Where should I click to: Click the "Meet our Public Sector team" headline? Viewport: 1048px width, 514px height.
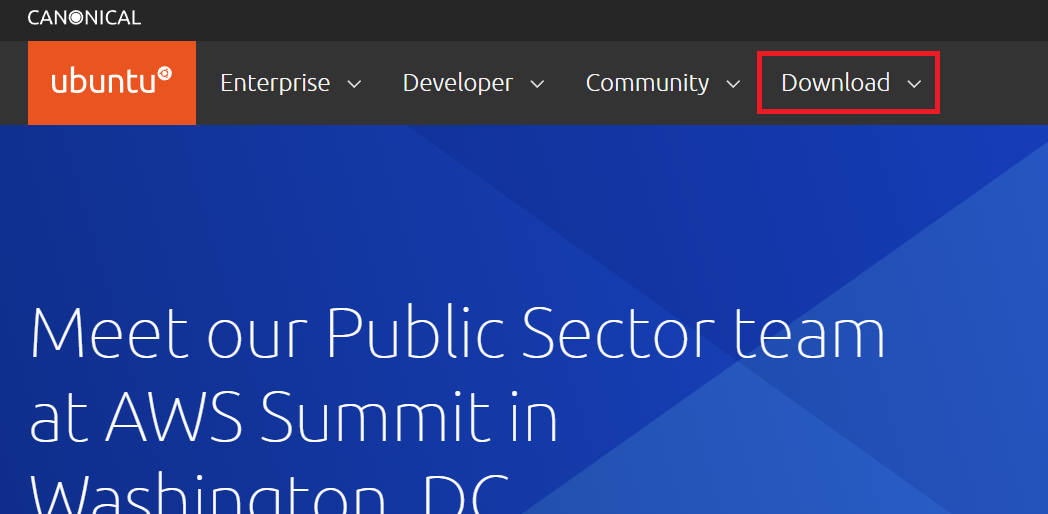(457, 334)
